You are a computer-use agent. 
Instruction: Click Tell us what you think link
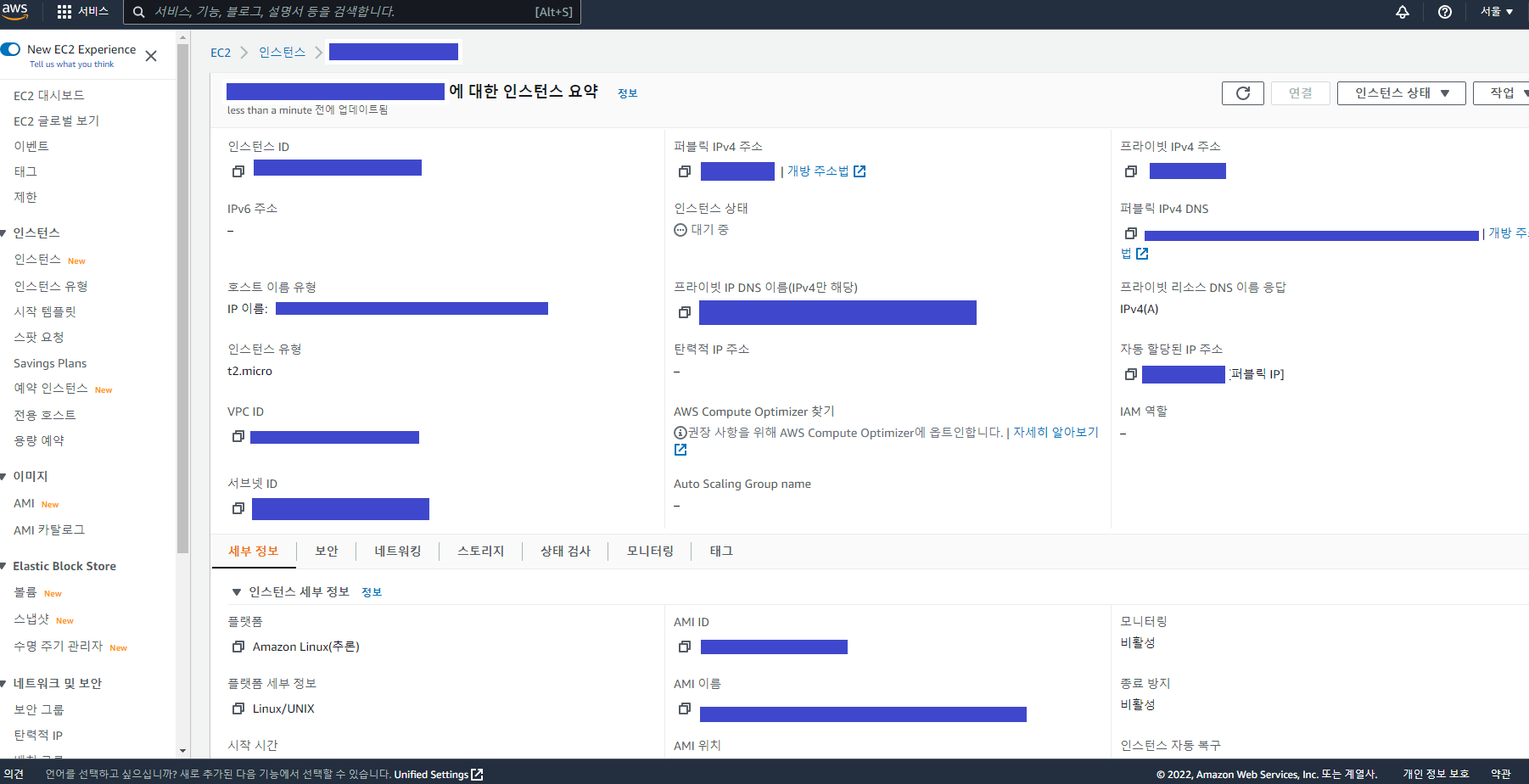click(71, 64)
